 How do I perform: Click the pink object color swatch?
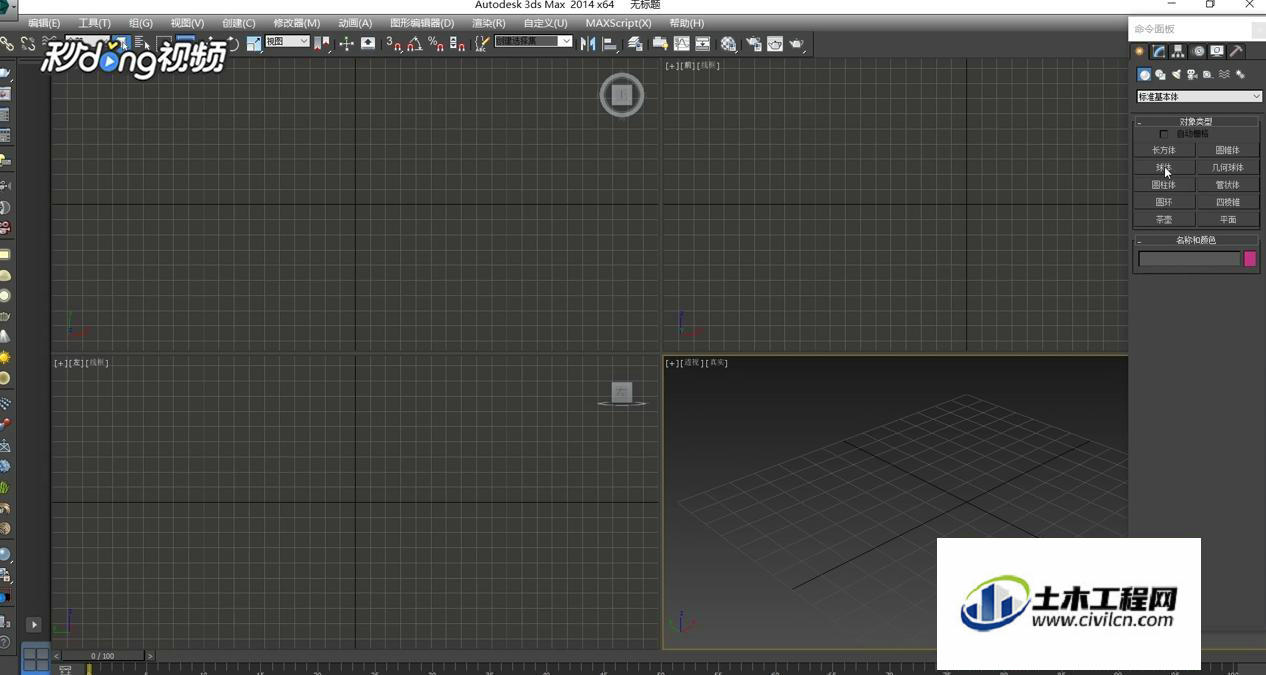point(1250,259)
